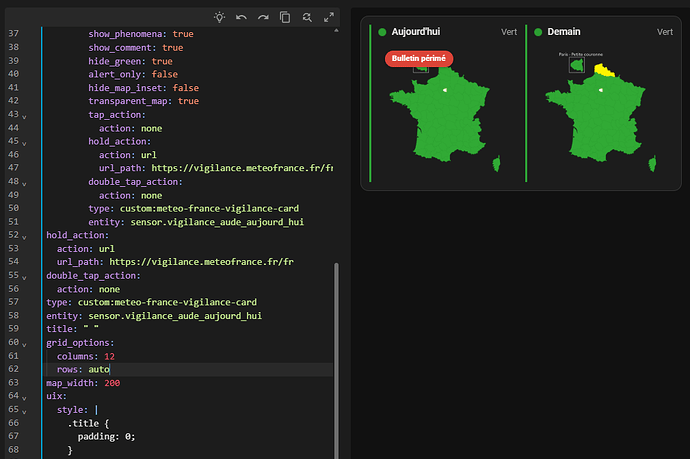Image resolution: width=690 pixels, height=459 pixels.
Task: Click the green status dot beside Aujourd'hui
Action: click(x=382, y=32)
